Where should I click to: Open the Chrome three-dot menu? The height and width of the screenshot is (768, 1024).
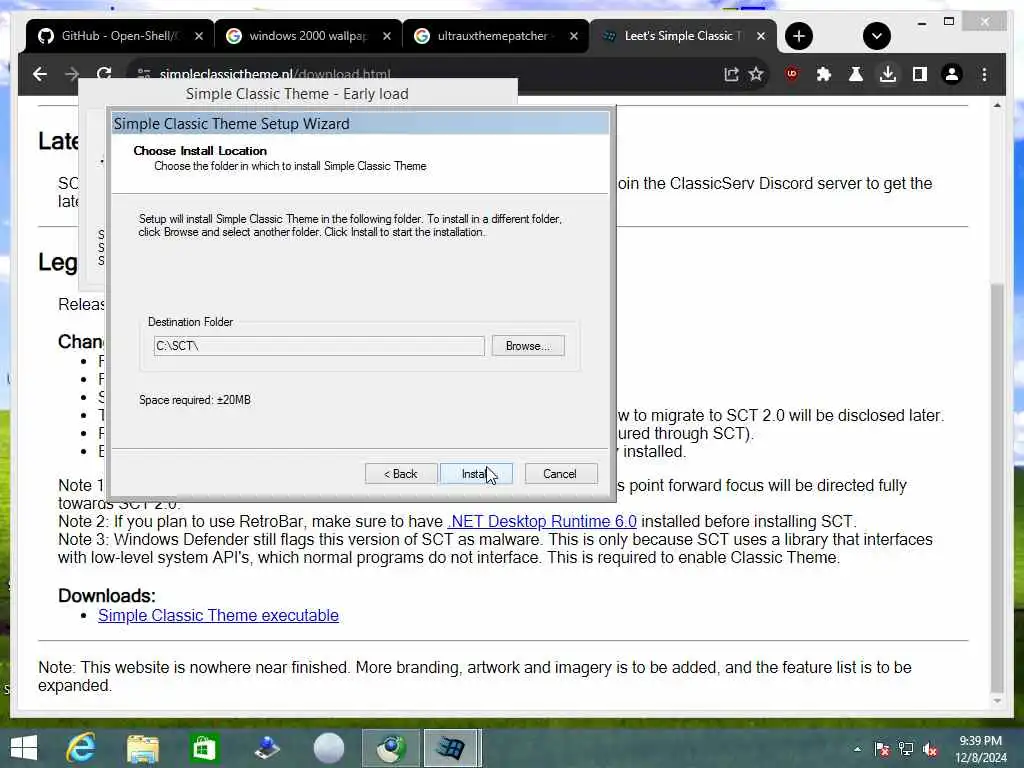click(984, 74)
